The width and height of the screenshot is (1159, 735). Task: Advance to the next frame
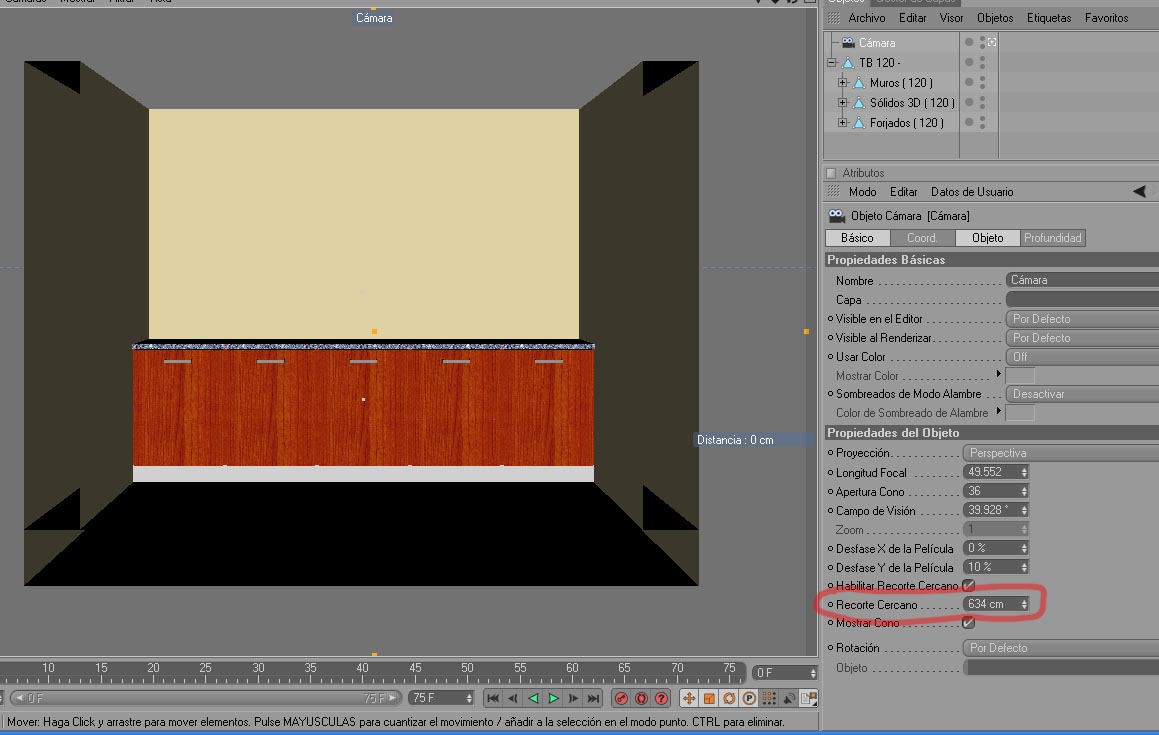click(x=573, y=698)
